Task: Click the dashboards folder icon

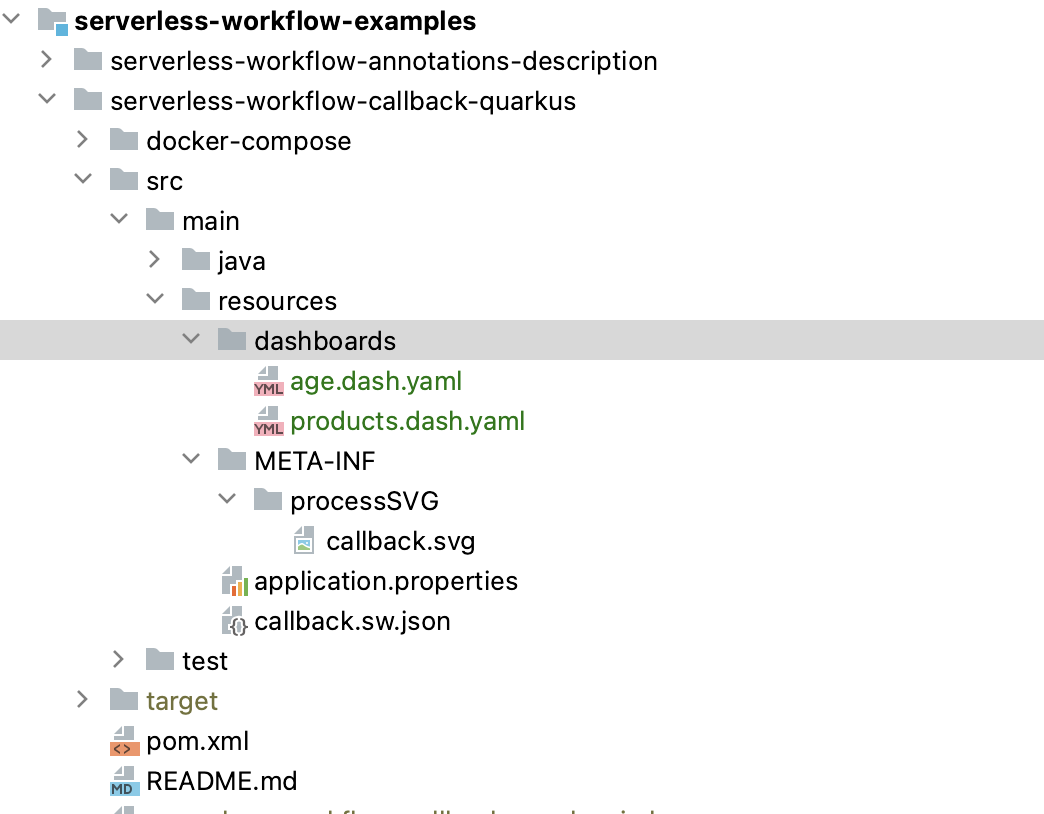Action: click(x=231, y=340)
